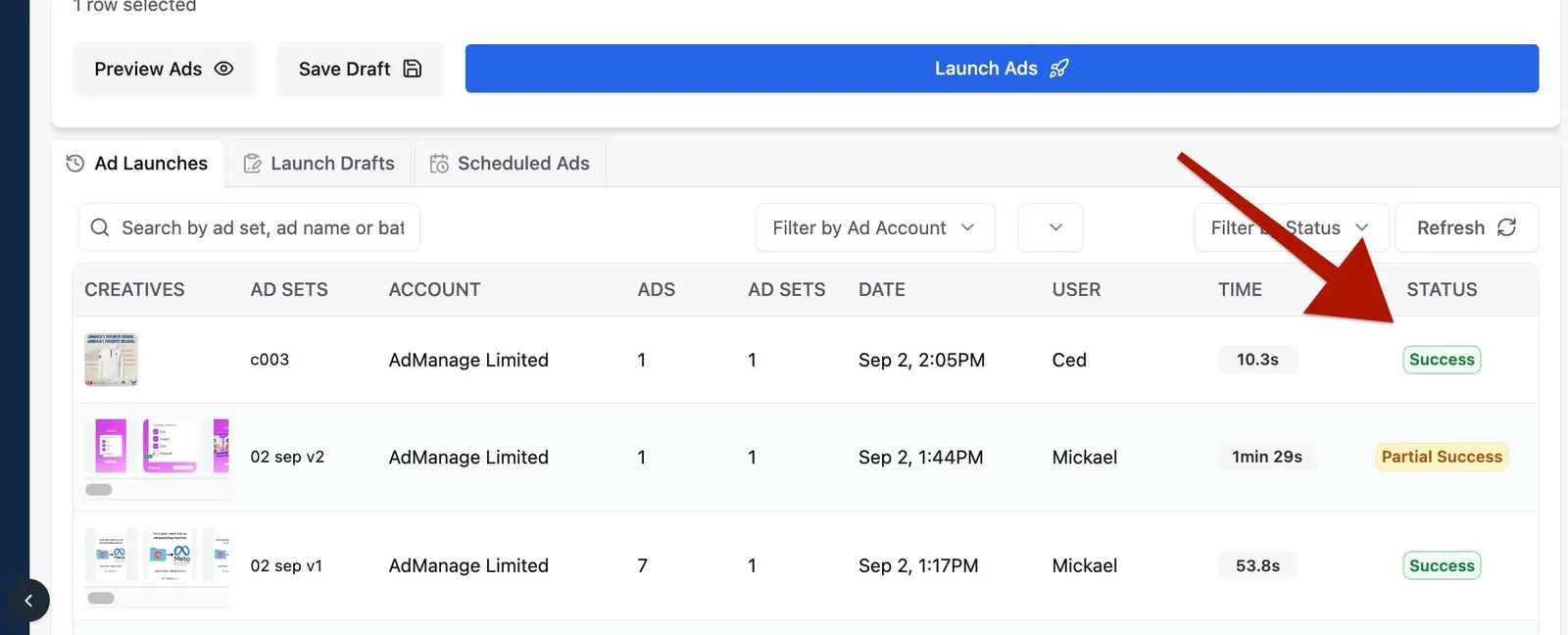
Task: Launch ads with the blue button
Action: point(1002,69)
